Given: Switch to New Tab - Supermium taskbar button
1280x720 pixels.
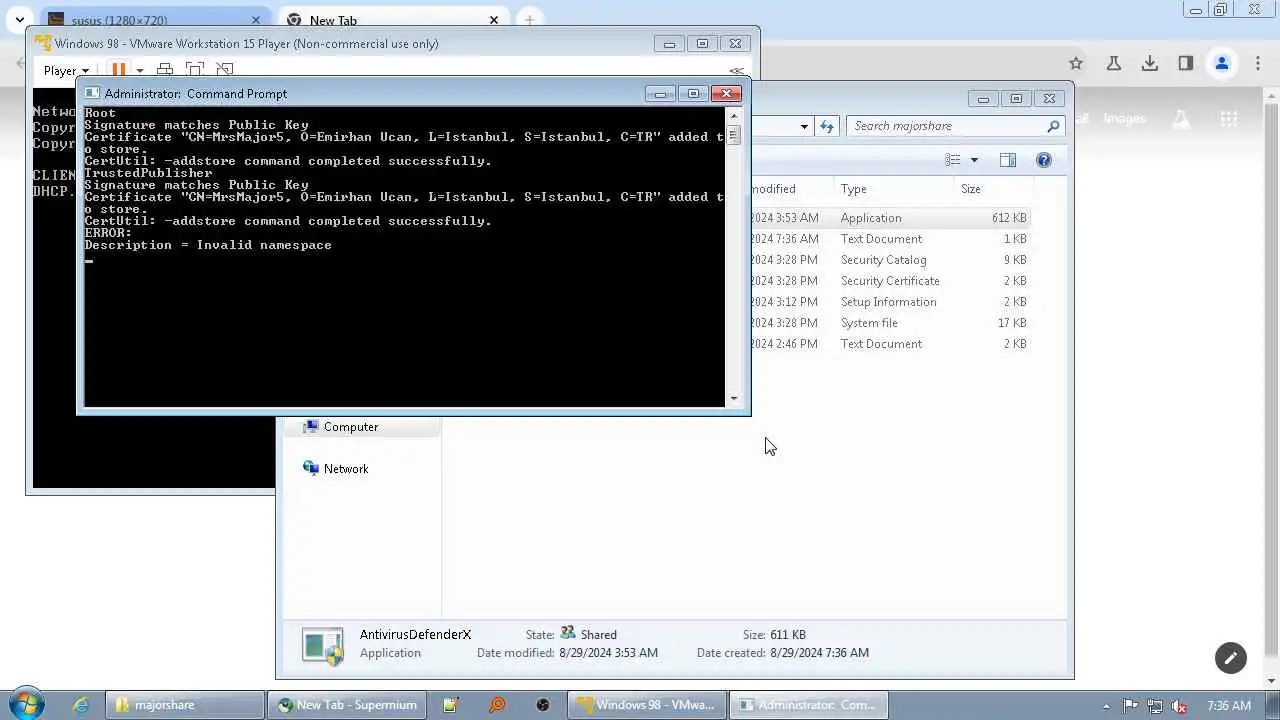Looking at the screenshot, I should 346,705.
